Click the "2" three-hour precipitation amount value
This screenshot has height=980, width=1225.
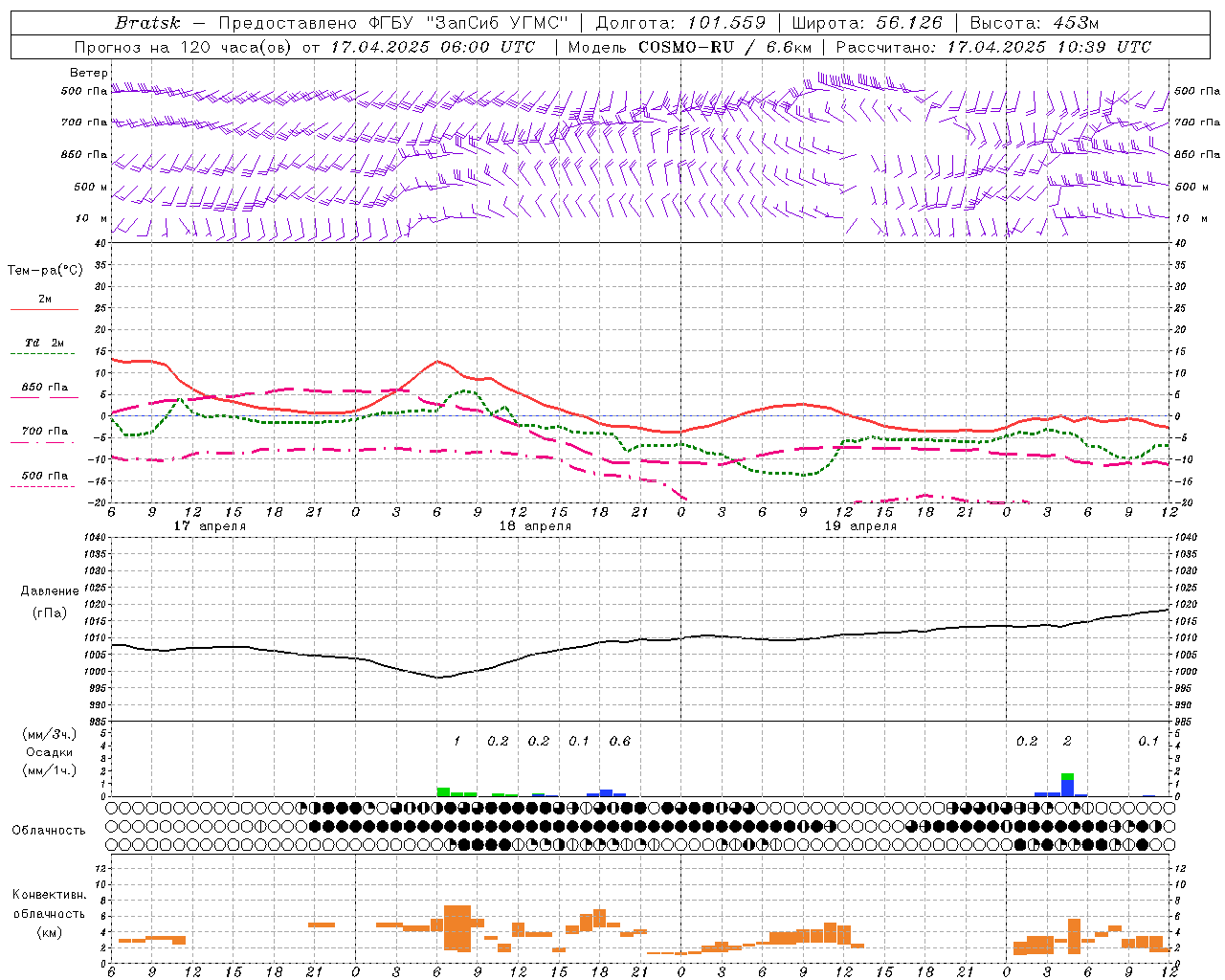(1067, 741)
